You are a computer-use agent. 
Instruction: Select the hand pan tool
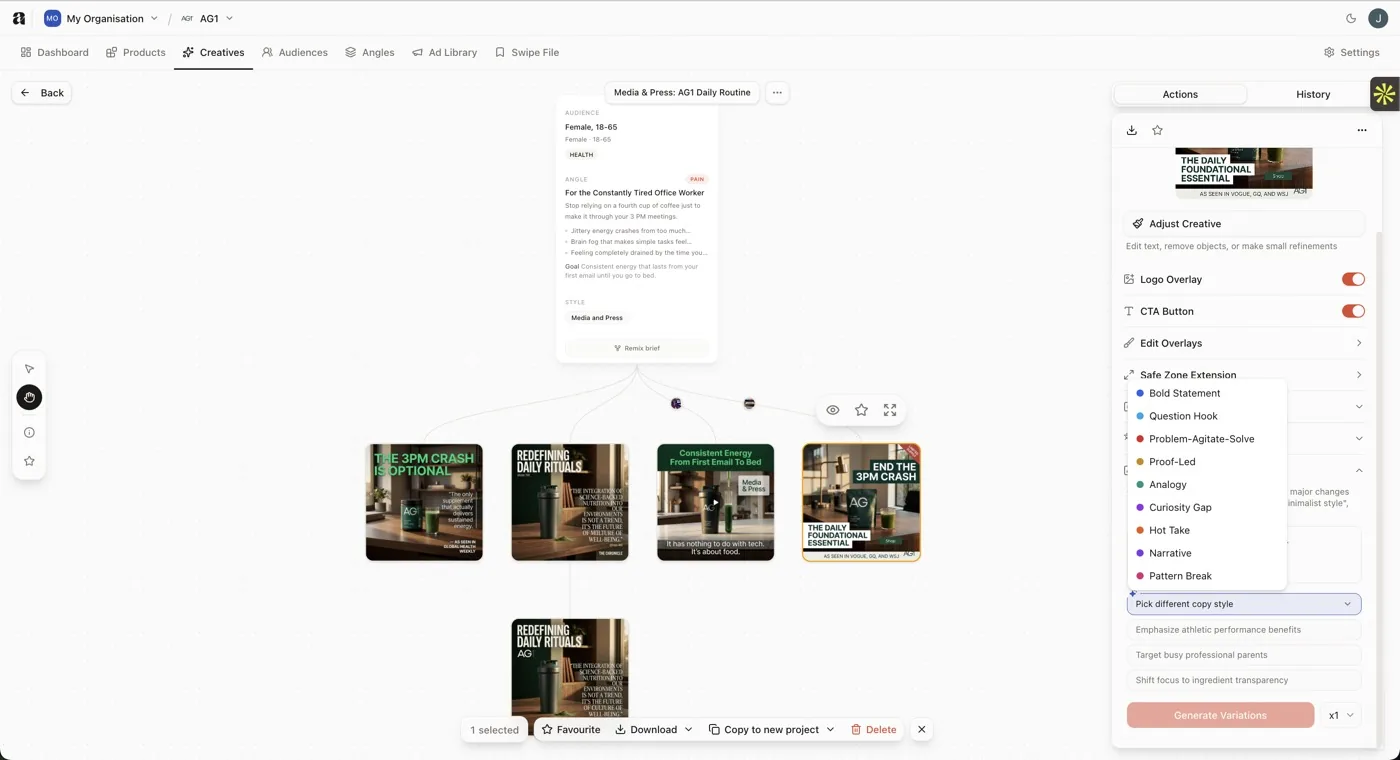pos(29,397)
